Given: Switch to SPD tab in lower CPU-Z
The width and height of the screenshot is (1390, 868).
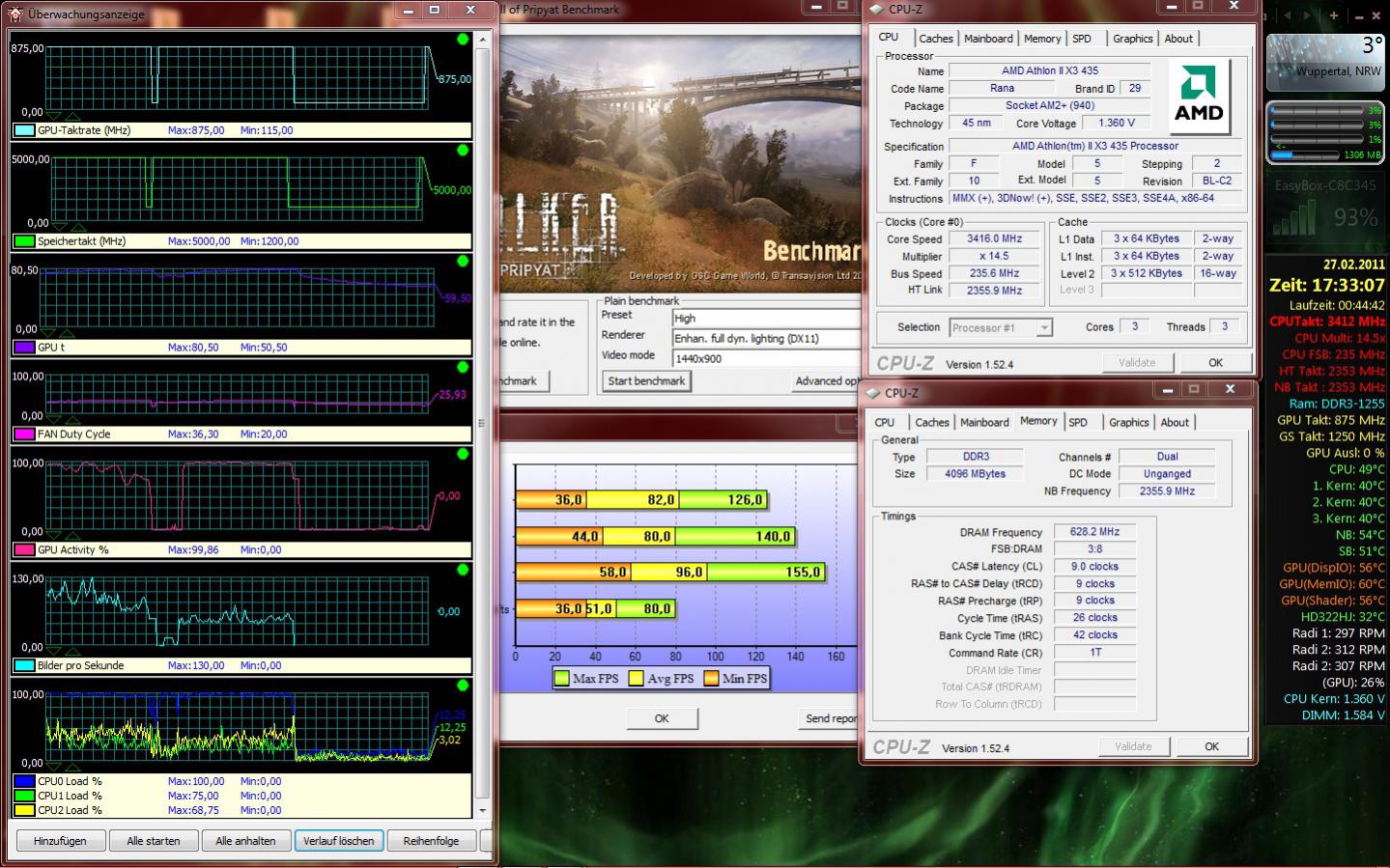Looking at the screenshot, I should [1078, 423].
